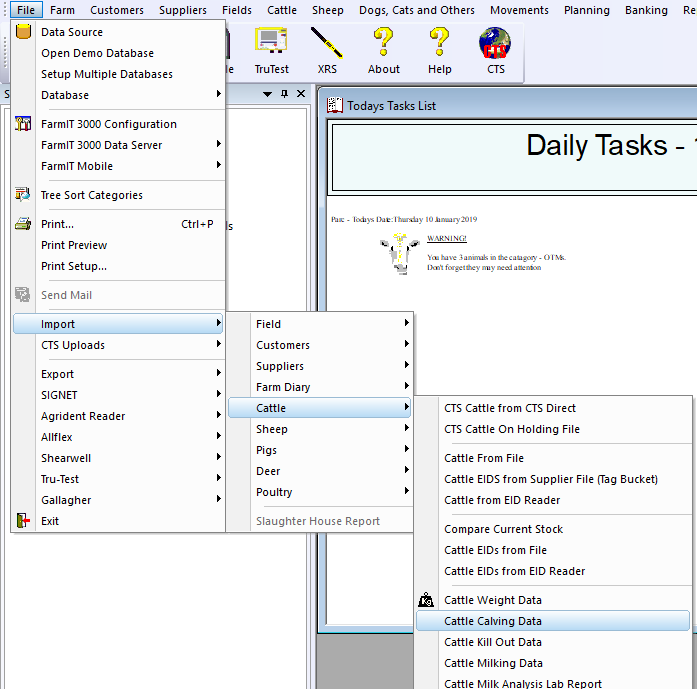Select Farm Diary in Import submenu
697x689 pixels.
pyautogui.click(x=320, y=387)
